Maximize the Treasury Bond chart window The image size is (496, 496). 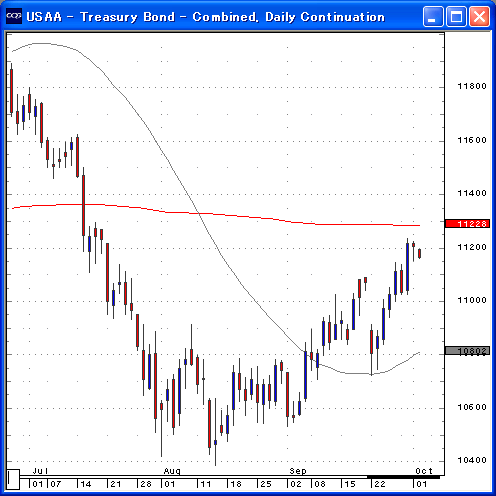tap(456, 16)
